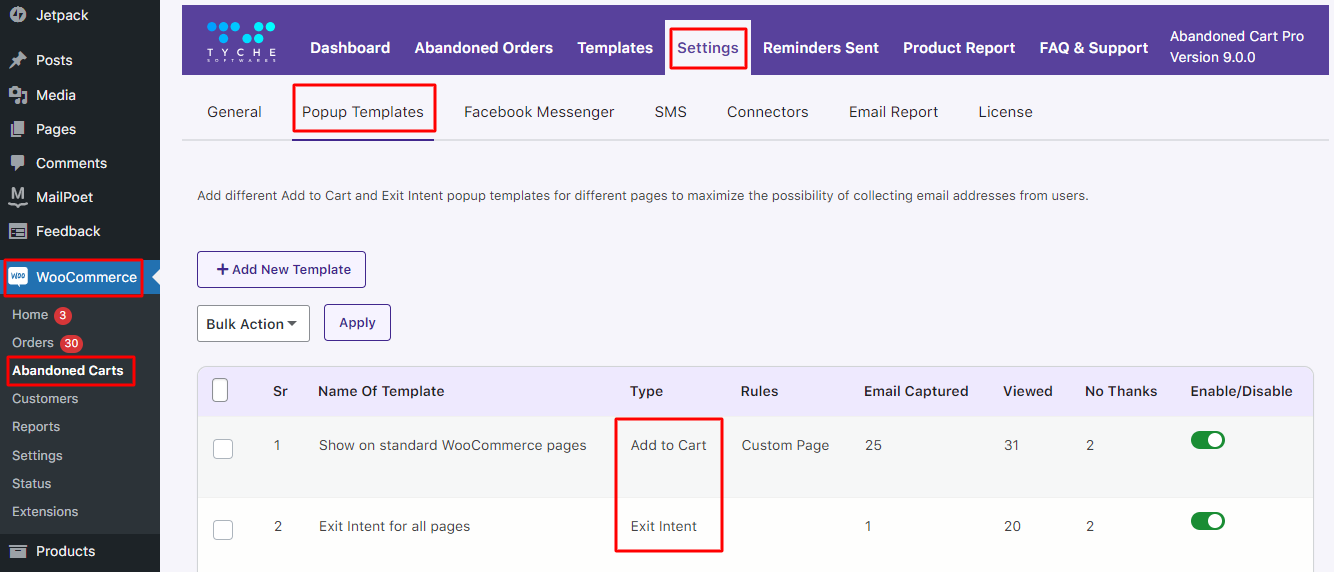Open template Exit Intent for all pages
This screenshot has height=572, width=1334.
tap(394, 526)
